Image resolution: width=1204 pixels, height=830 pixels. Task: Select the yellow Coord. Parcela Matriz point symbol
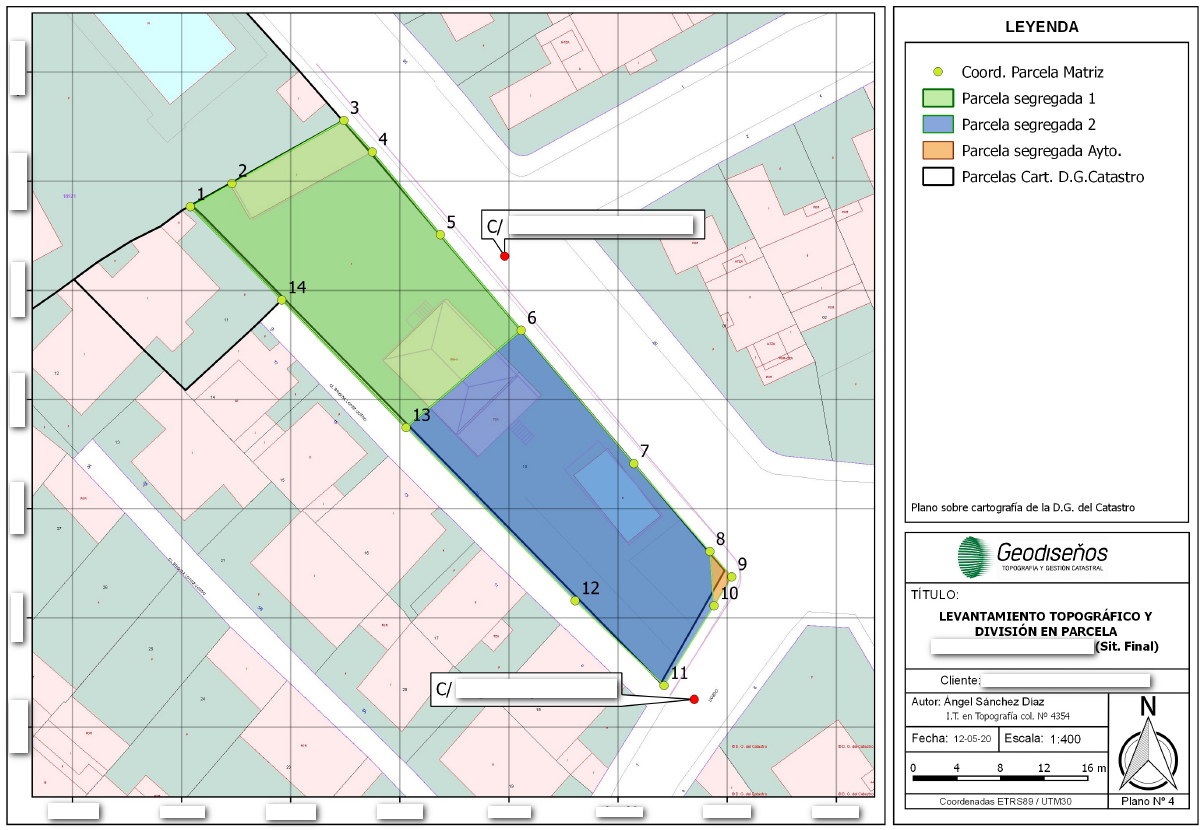(x=940, y=72)
